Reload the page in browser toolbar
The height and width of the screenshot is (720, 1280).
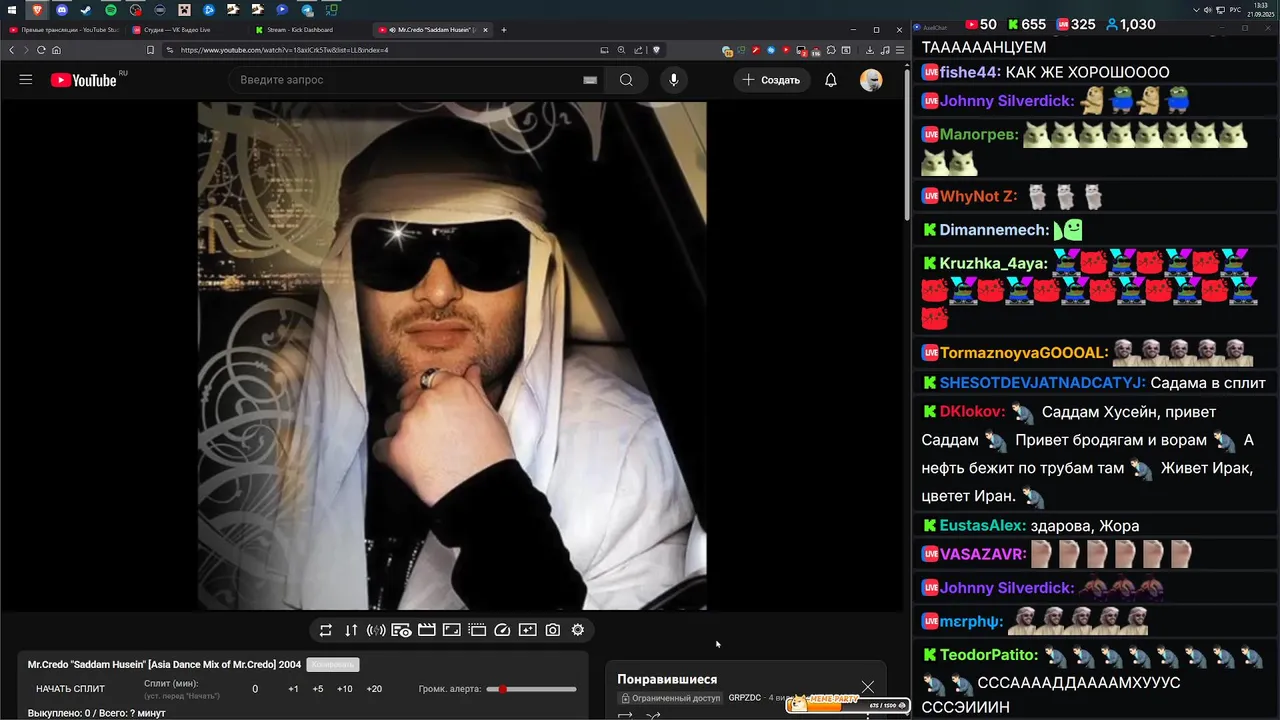[41, 50]
